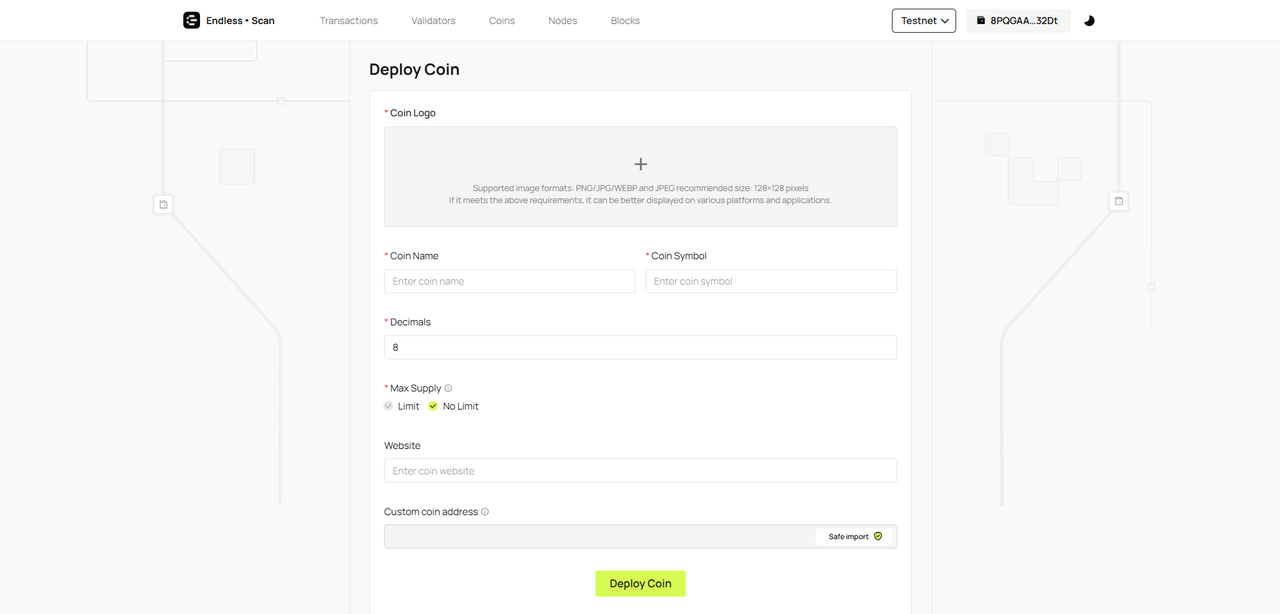
Task: Navigate to the Coins page
Action: (x=502, y=20)
